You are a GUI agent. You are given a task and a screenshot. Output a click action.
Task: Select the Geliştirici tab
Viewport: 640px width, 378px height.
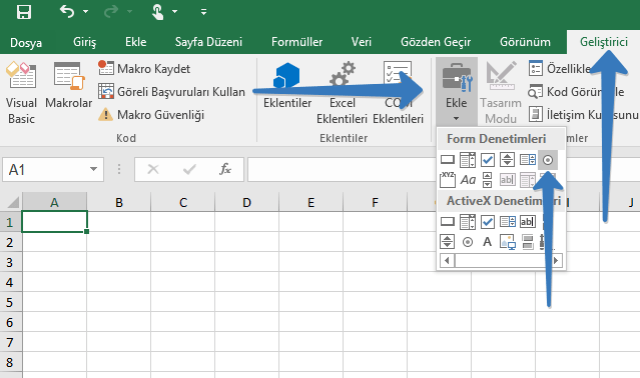coord(604,42)
